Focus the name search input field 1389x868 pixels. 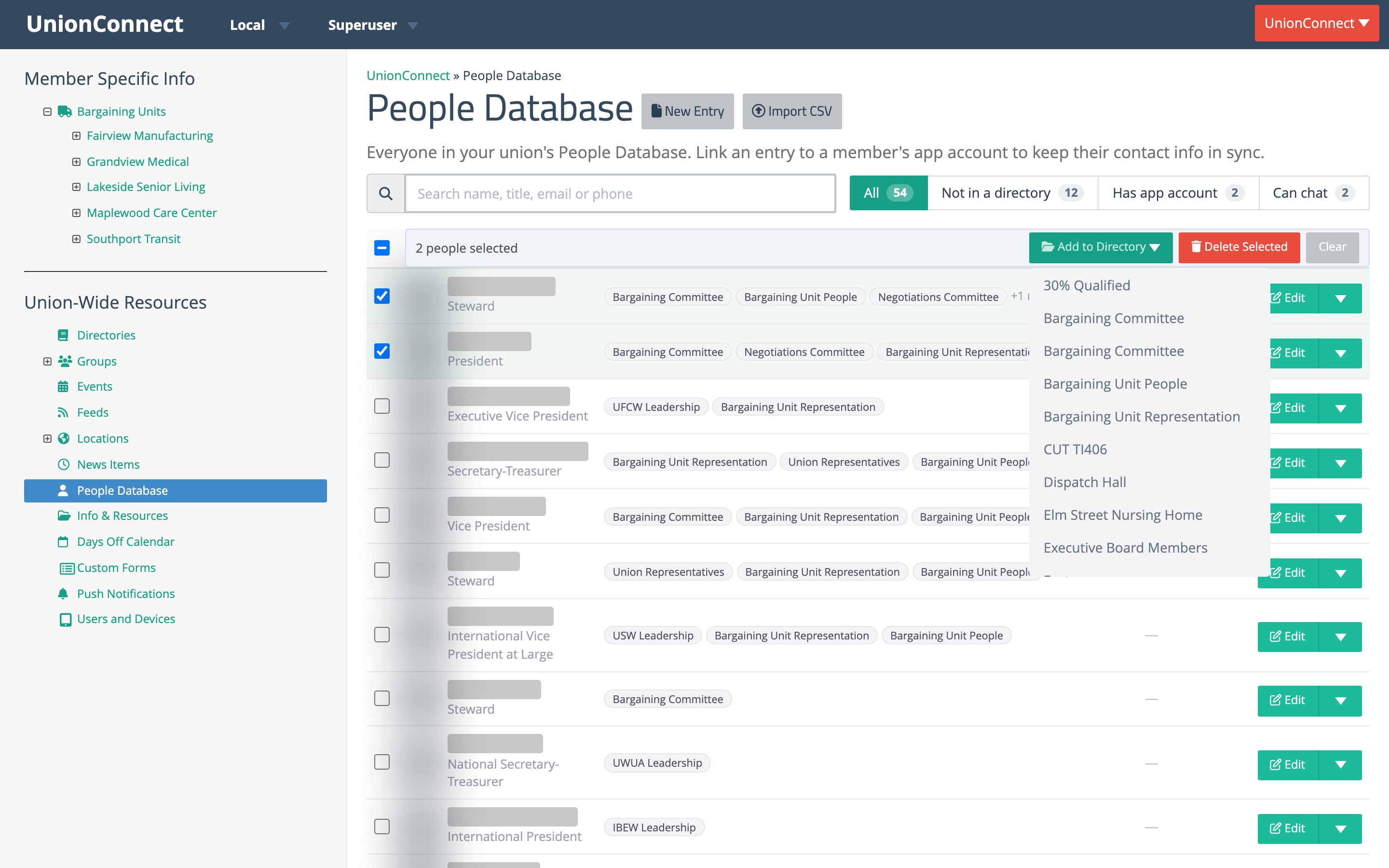tap(620, 193)
